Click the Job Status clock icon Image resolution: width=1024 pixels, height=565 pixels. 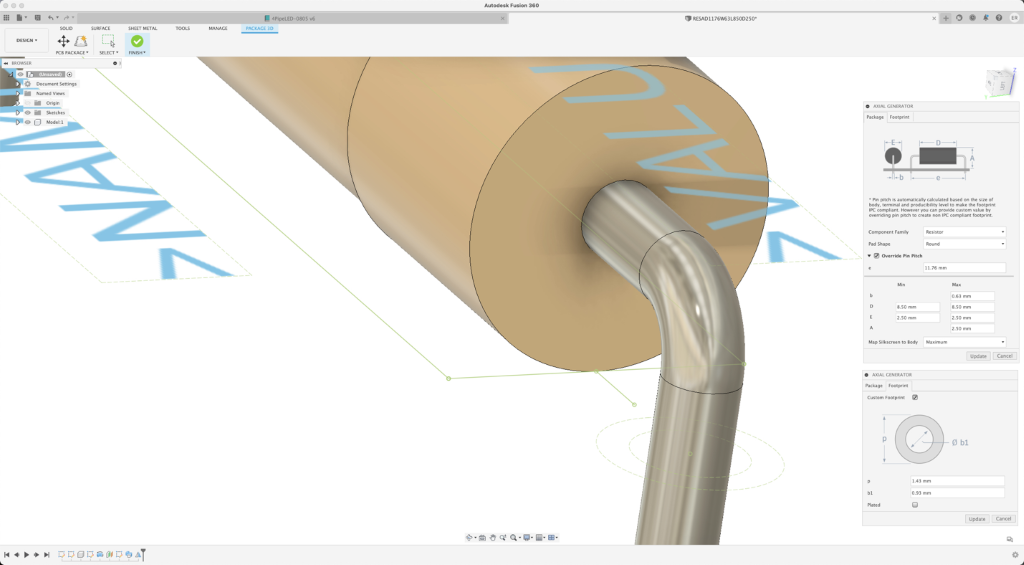[x=972, y=18]
